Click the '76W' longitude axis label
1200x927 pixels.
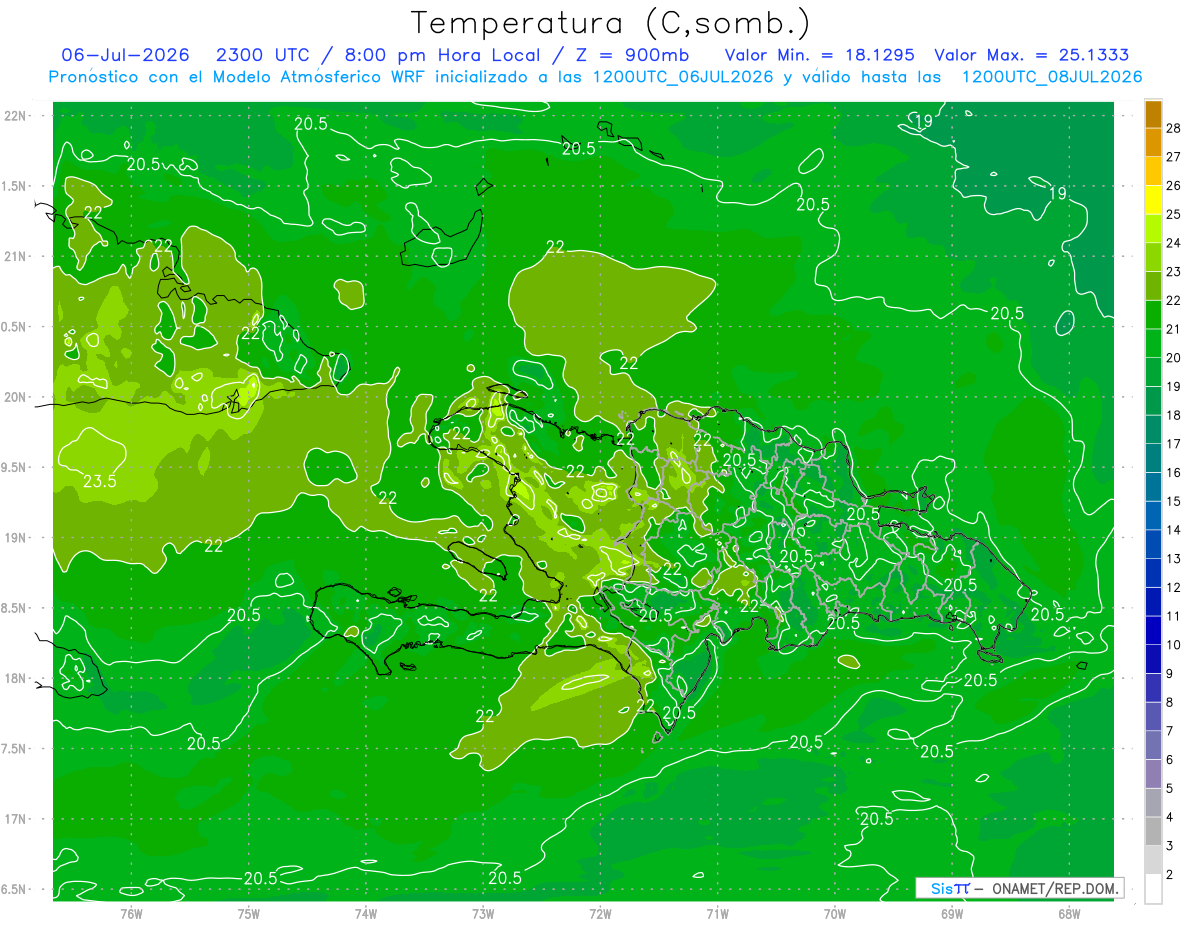[x=131, y=913]
